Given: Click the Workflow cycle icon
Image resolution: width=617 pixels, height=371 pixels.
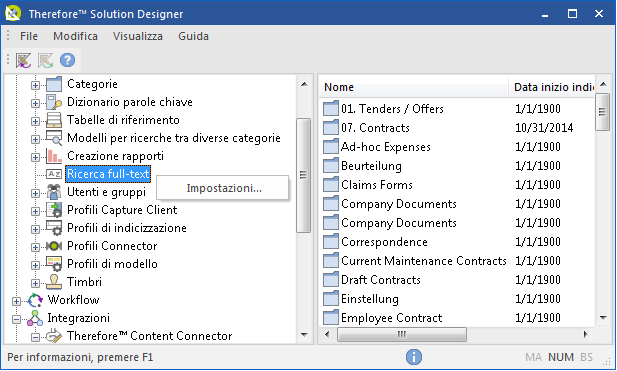Looking at the screenshot, I should 35,300.
